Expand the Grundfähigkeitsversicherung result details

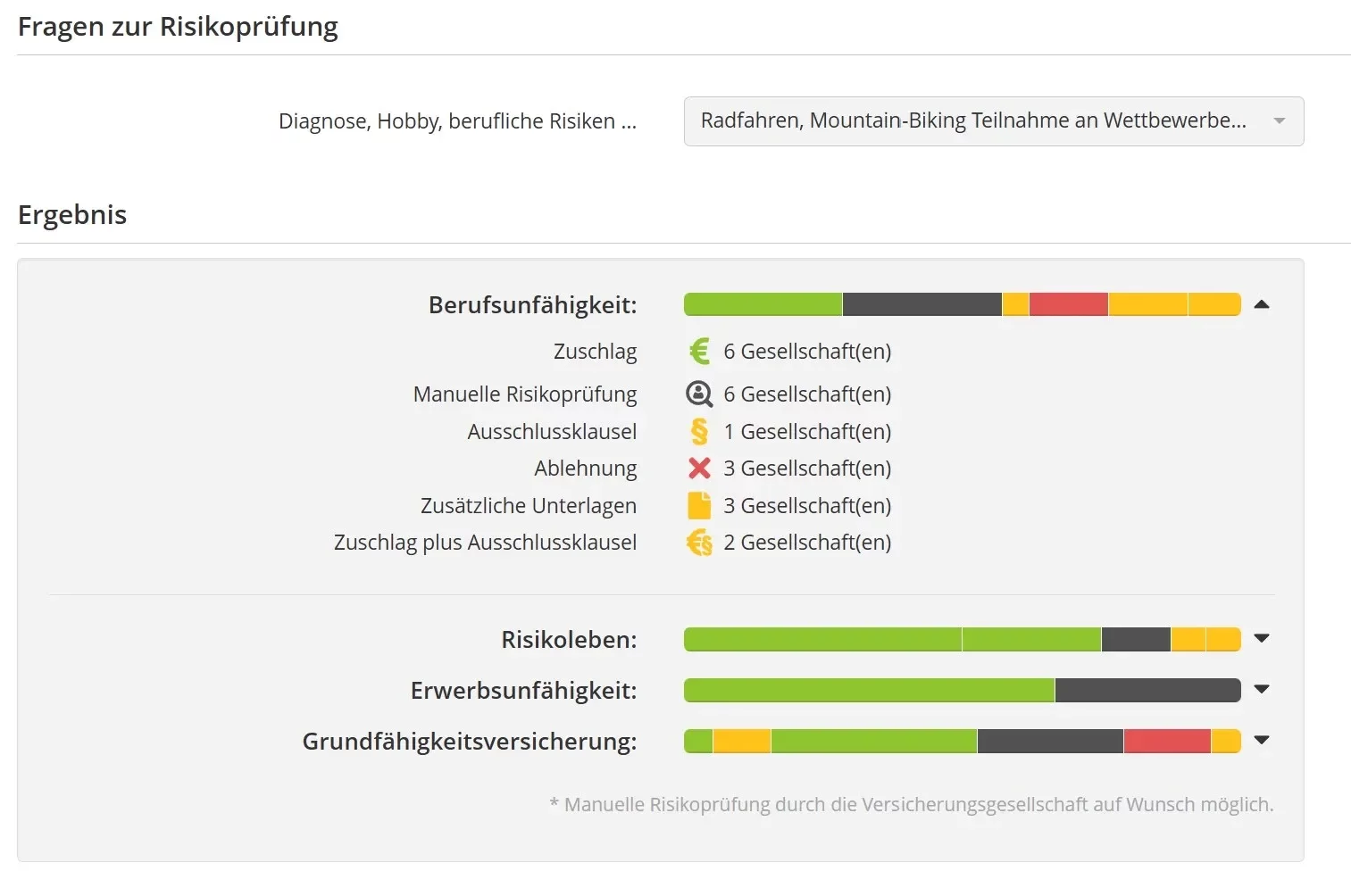pos(1261,741)
